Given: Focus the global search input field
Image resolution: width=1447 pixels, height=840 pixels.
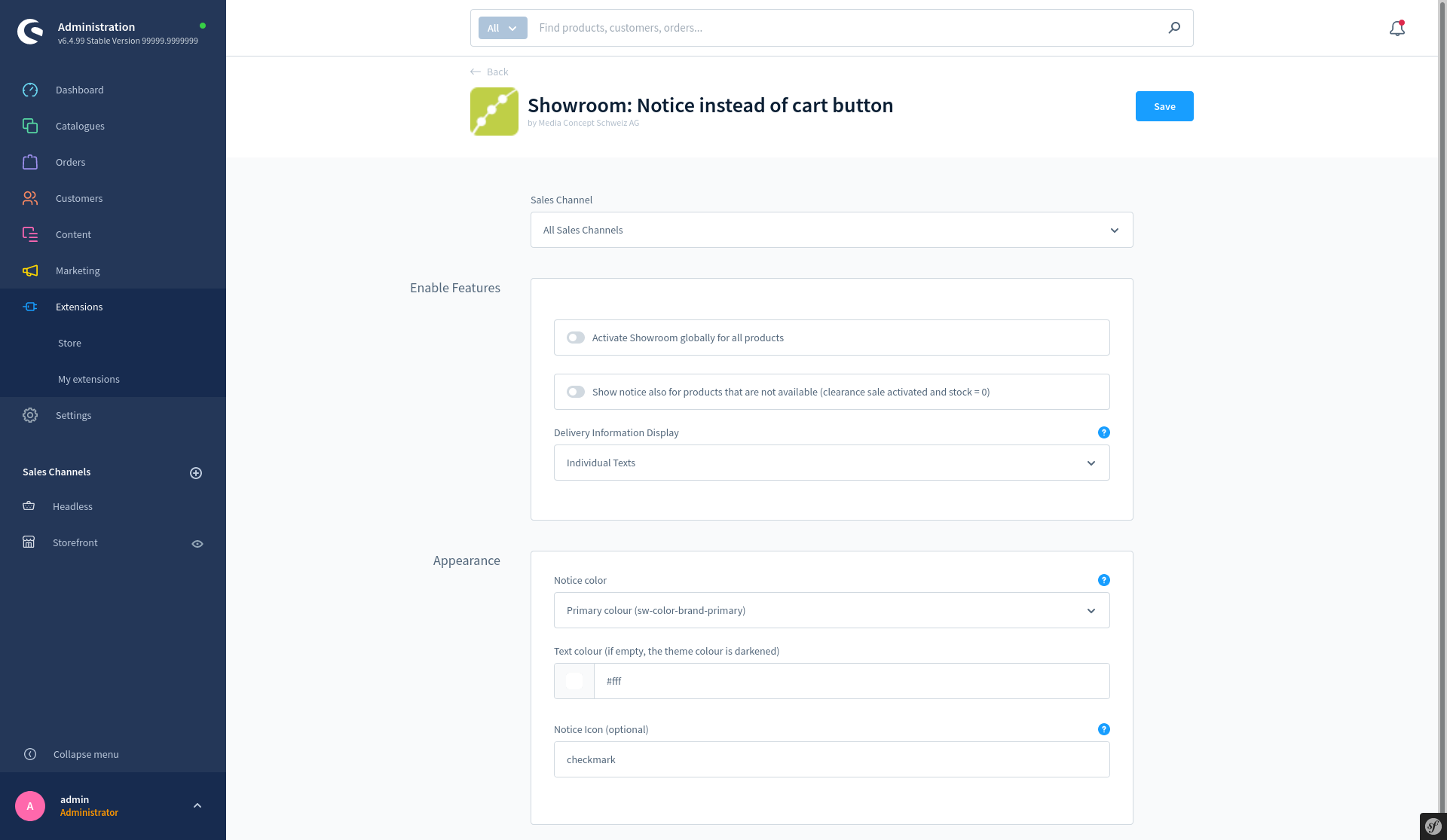Looking at the screenshot, I should click(846, 28).
